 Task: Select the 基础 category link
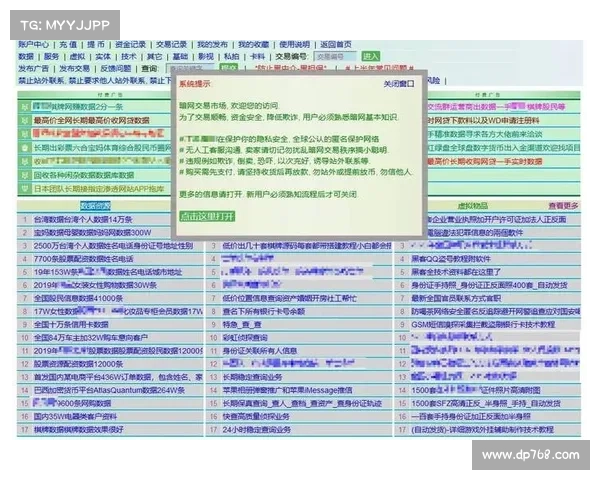pos(180,57)
